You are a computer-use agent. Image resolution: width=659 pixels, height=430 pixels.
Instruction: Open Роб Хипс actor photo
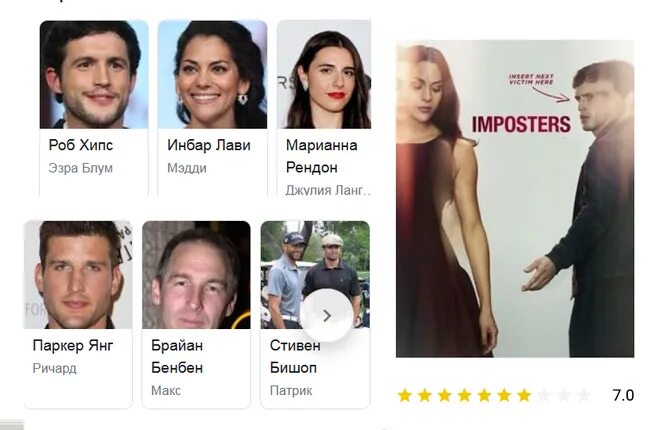94,75
